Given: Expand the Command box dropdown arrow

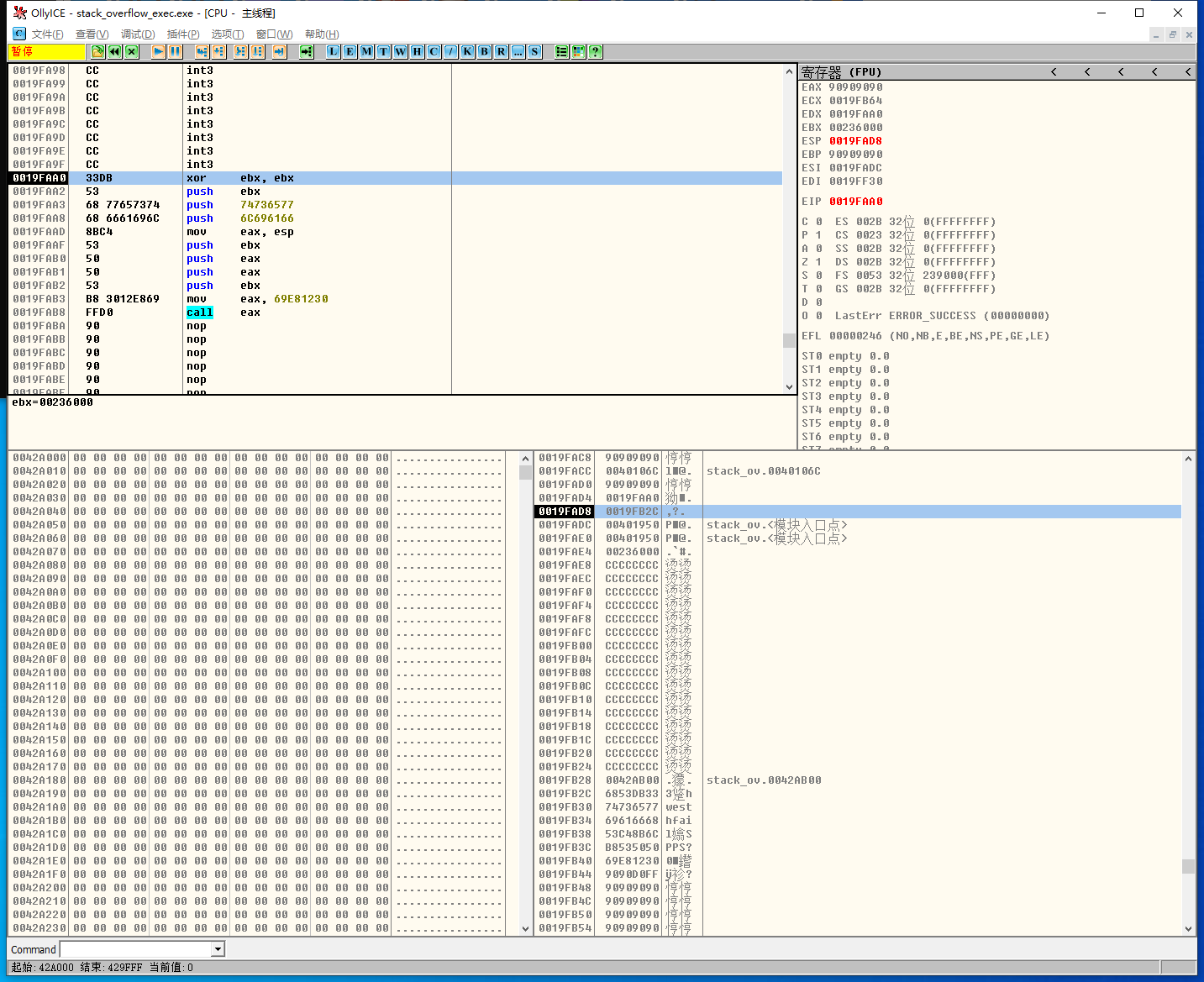Looking at the screenshot, I should [218, 949].
